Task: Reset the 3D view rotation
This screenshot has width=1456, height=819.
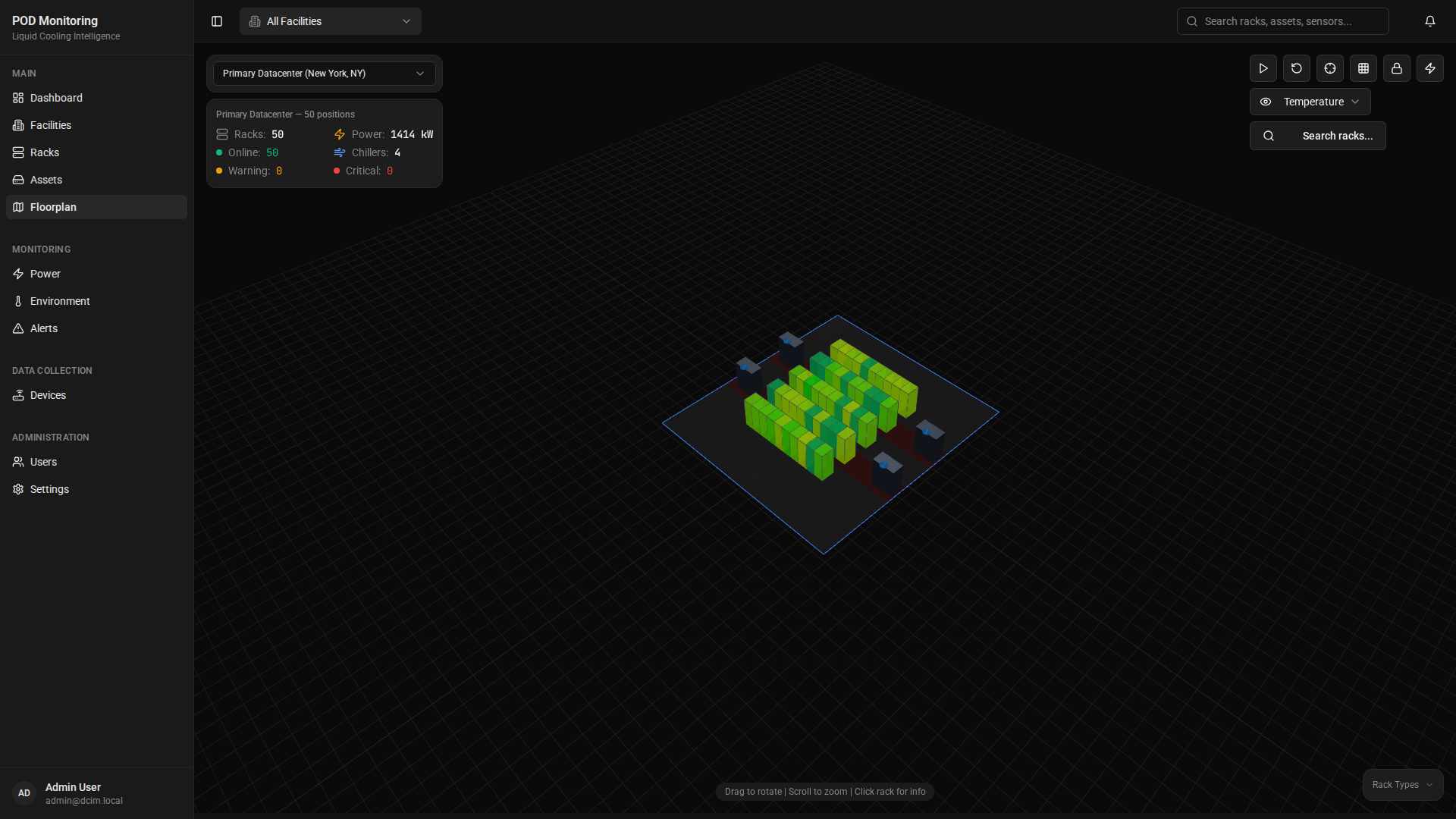Action: coord(1296,68)
